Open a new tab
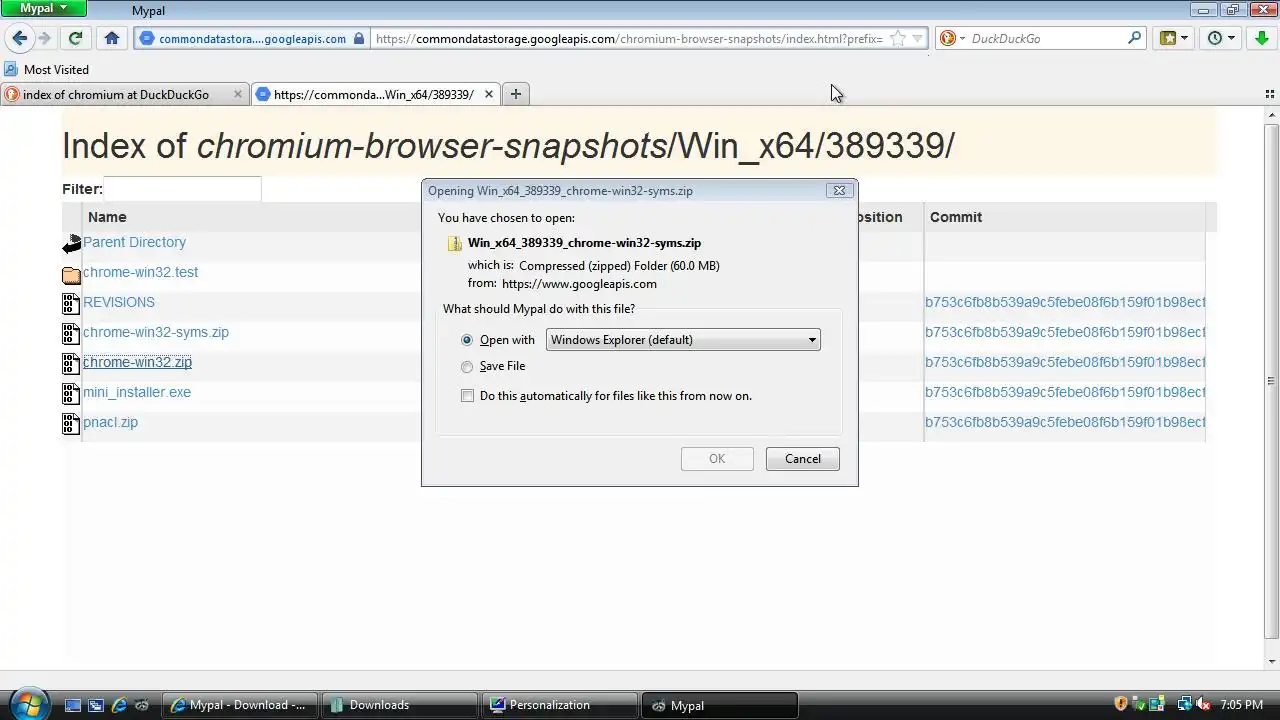The image size is (1280, 720). 516,94
